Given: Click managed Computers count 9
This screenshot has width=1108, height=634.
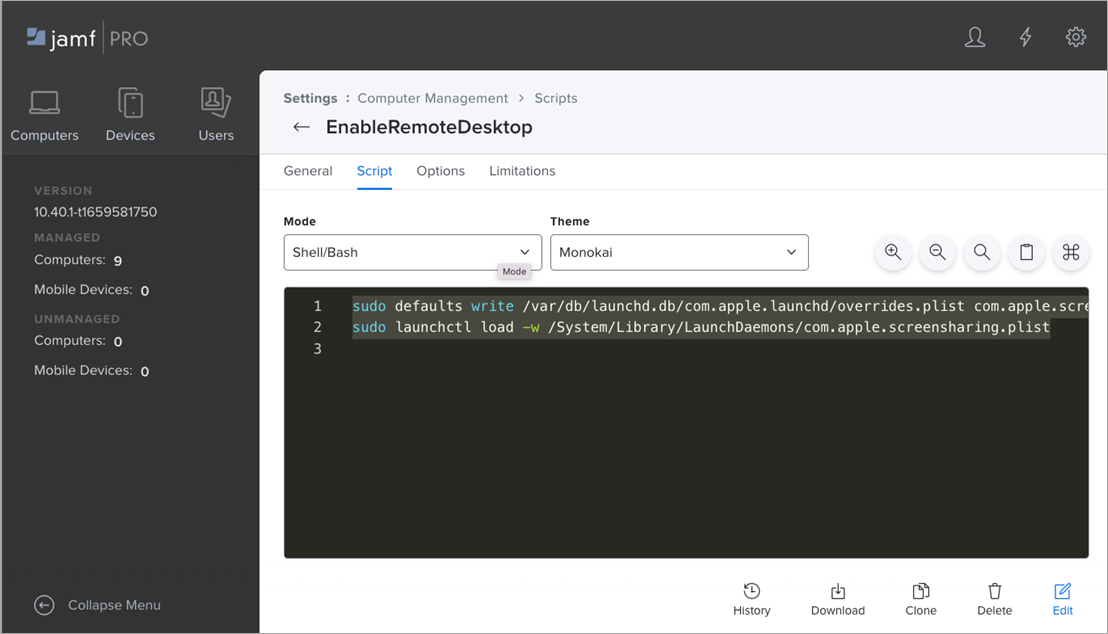Looking at the screenshot, I should pyautogui.click(x=117, y=261).
